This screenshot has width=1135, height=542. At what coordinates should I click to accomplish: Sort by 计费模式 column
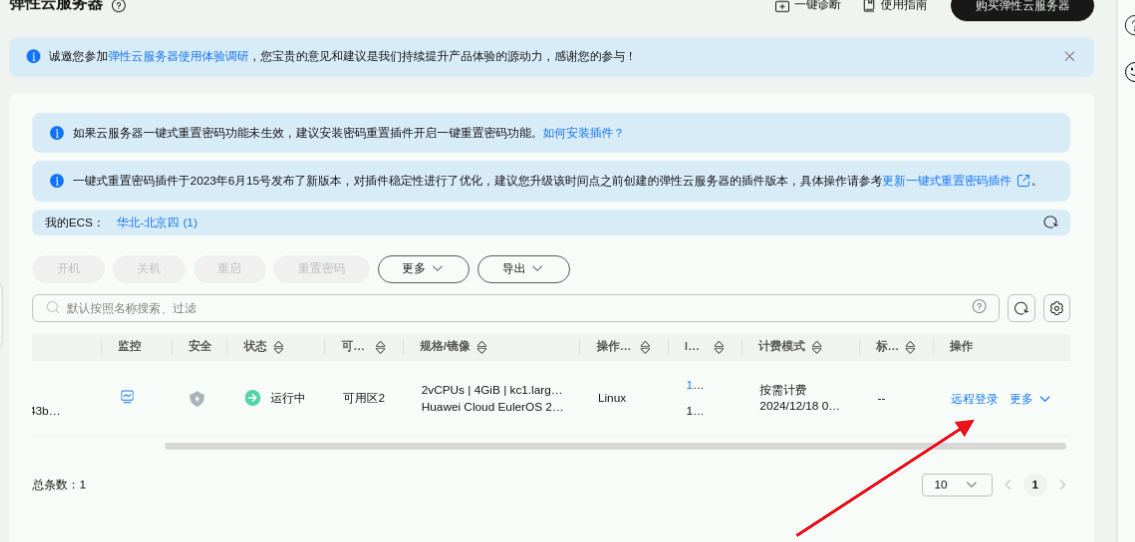[817, 347]
